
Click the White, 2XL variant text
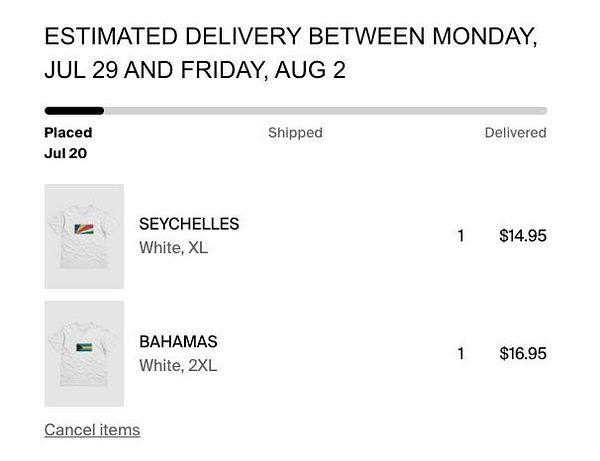click(x=178, y=365)
